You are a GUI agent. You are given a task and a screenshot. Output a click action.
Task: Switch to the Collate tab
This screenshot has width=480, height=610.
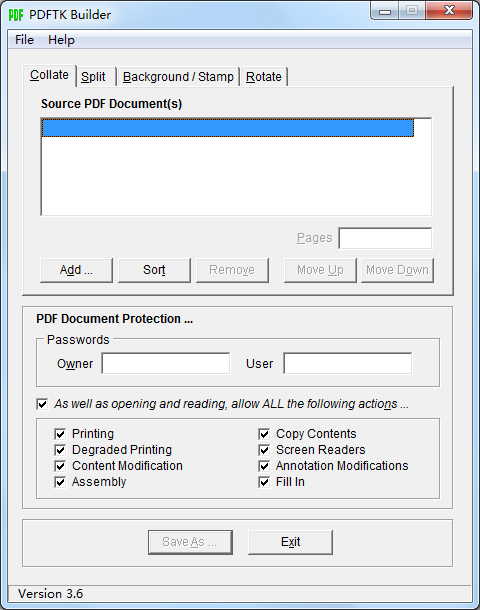click(x=49, y=75)
